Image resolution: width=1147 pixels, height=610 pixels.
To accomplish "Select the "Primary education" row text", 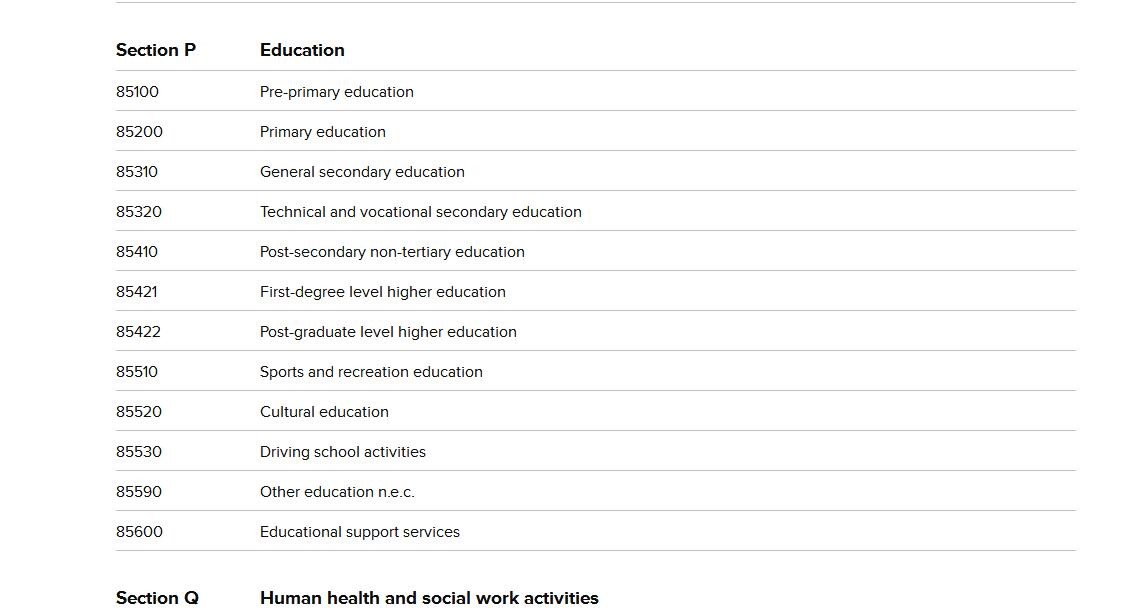I will [x=322, y=132].
